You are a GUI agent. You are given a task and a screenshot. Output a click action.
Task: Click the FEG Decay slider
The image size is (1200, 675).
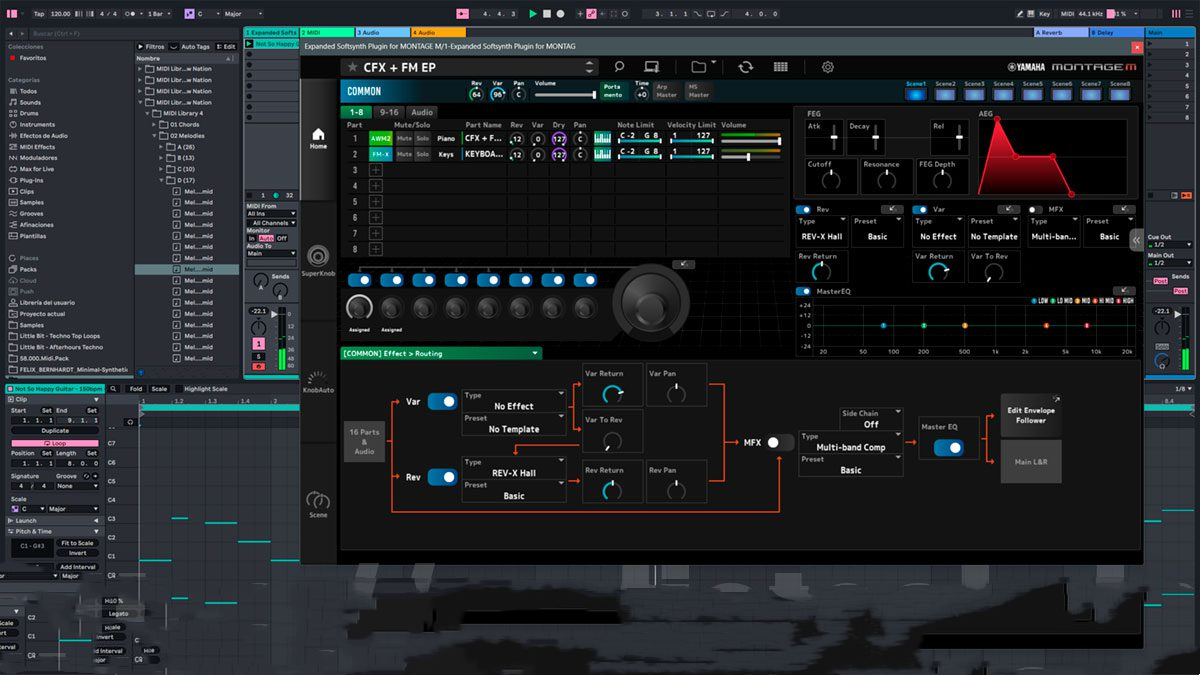[x=876, y=136]
